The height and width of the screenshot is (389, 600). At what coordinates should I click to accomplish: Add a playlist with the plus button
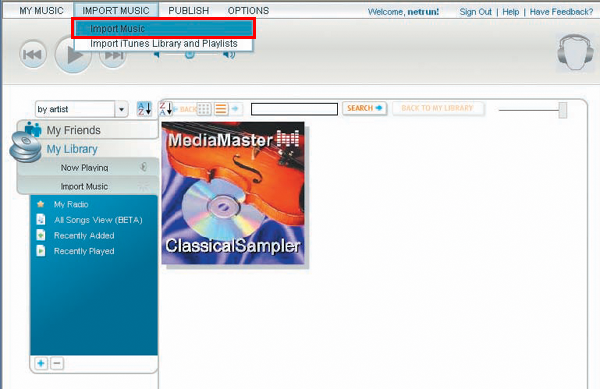pyautogui.click(x=41, y=363)
